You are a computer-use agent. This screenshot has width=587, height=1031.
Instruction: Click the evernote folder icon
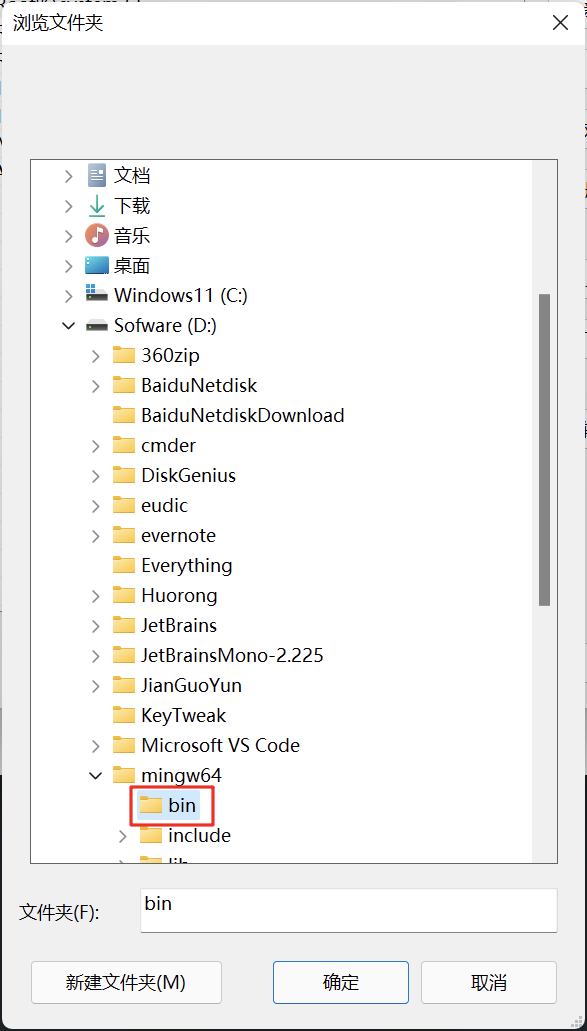(124, 535)
